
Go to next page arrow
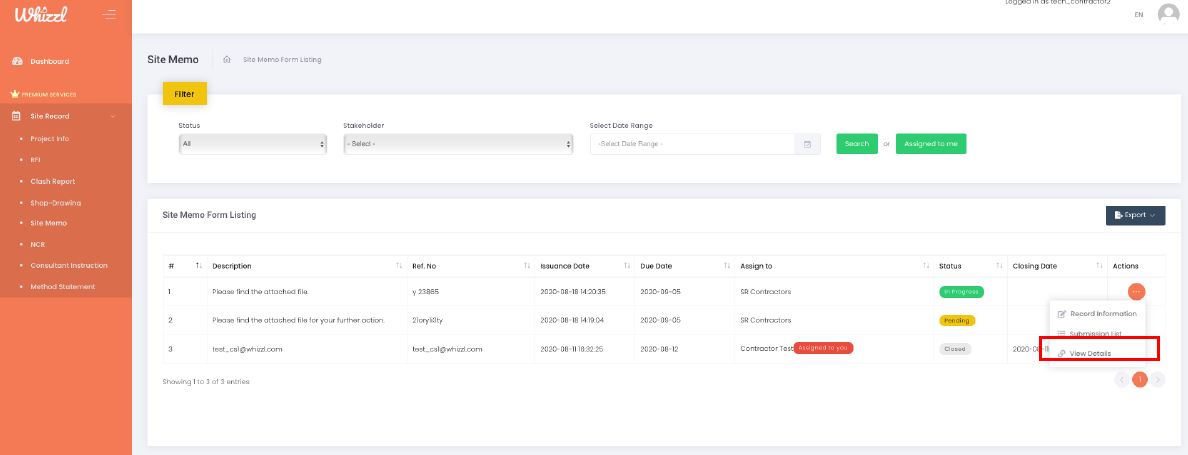click(1157, 380)
